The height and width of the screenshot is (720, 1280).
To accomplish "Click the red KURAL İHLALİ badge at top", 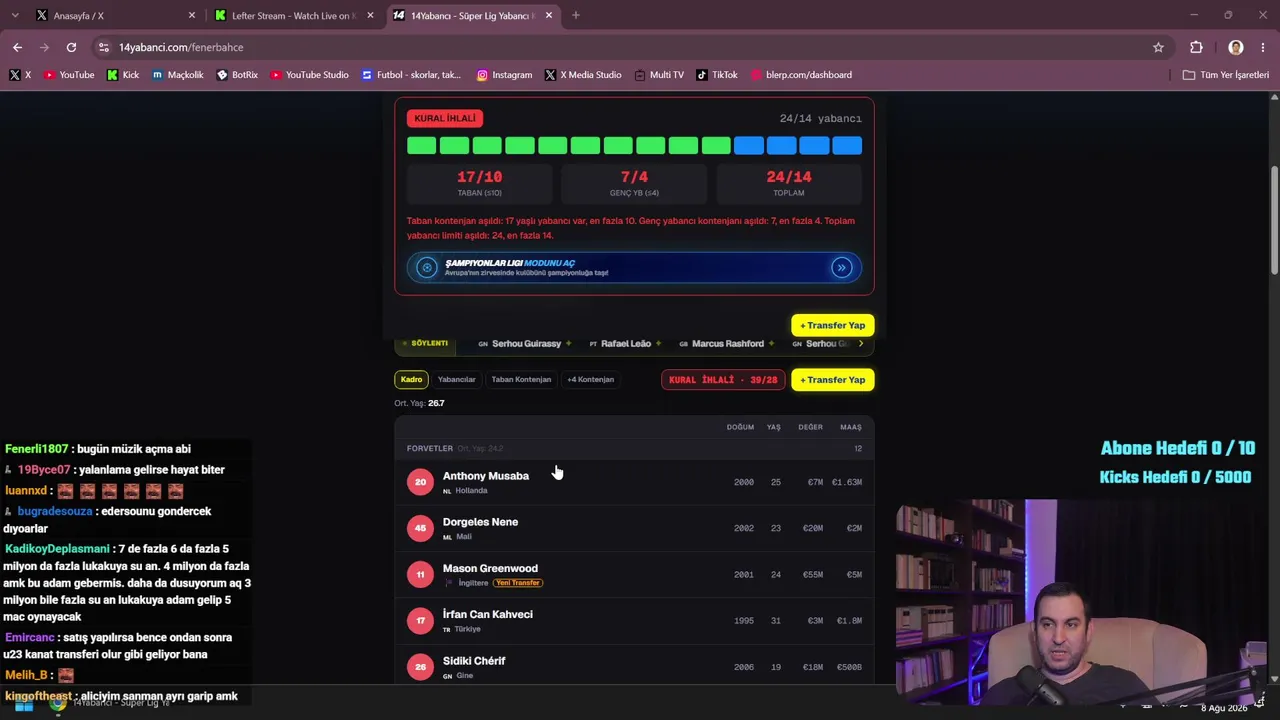I will (445, 118).
